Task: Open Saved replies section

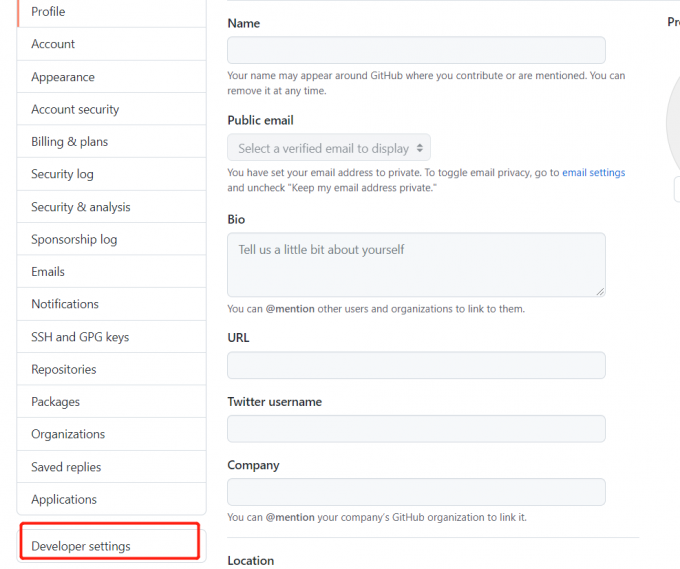Action: (66, 467)
